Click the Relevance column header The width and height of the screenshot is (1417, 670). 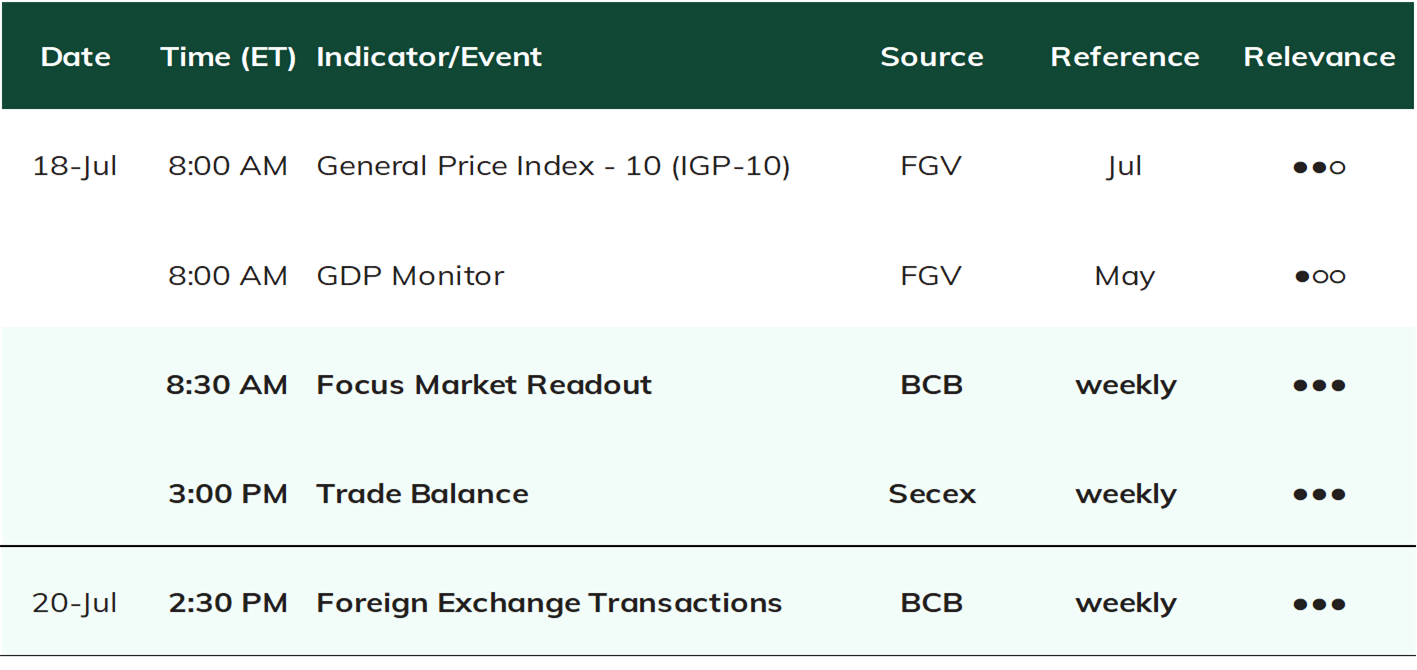pos(1319,56)
